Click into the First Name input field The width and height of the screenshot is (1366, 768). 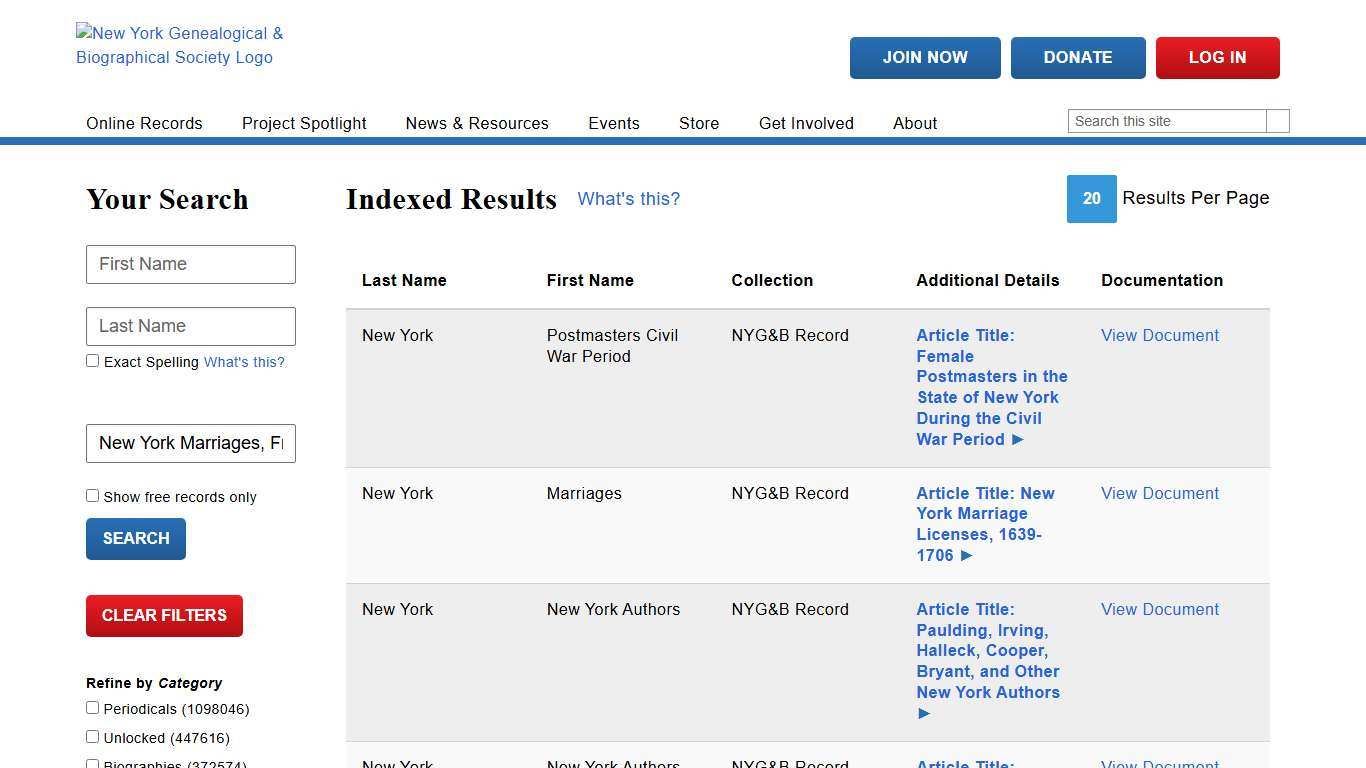(190, 264)
